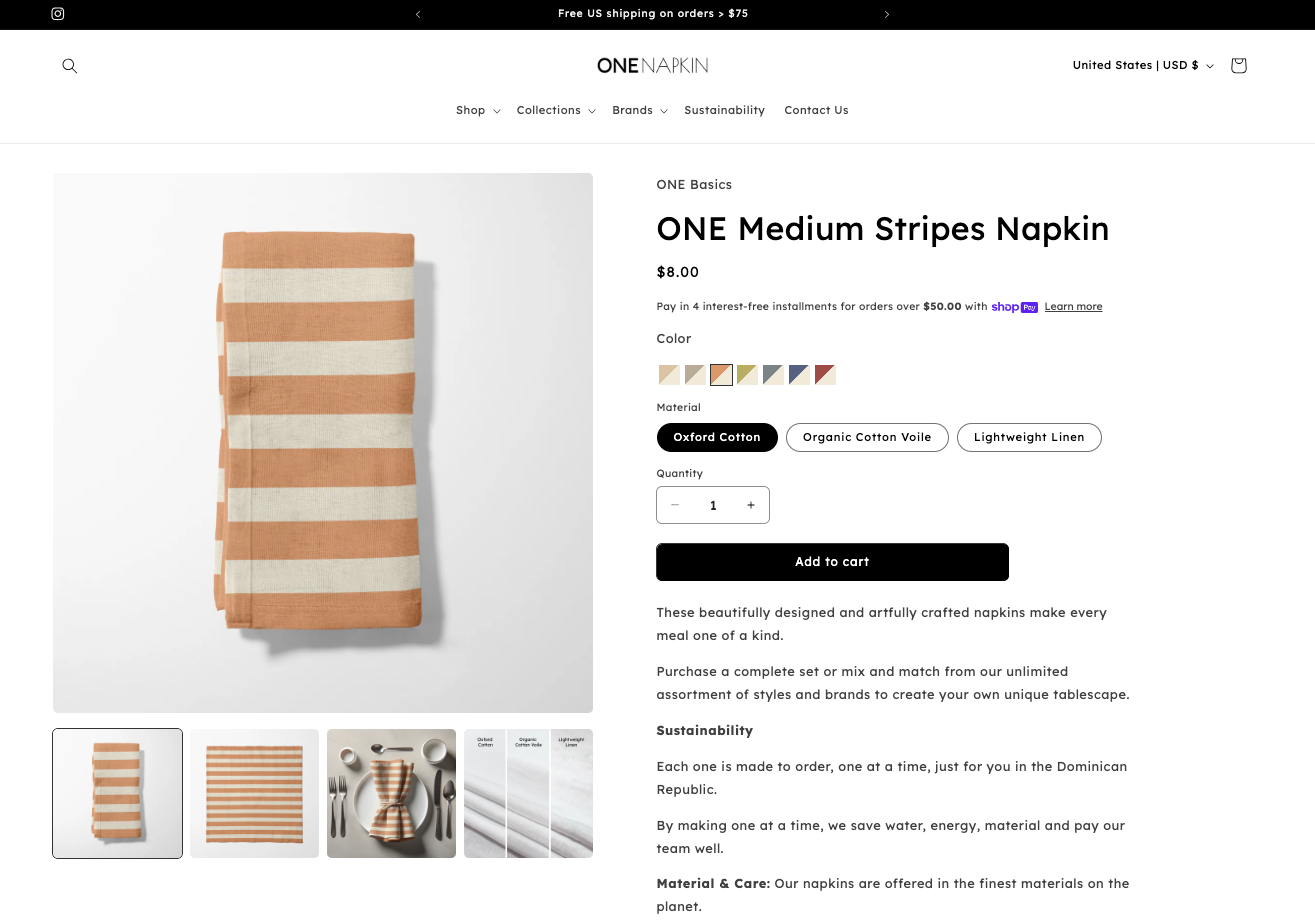View the table setting thumbnail with cutlery
1315x923 pixels.
tap(391, 793)
